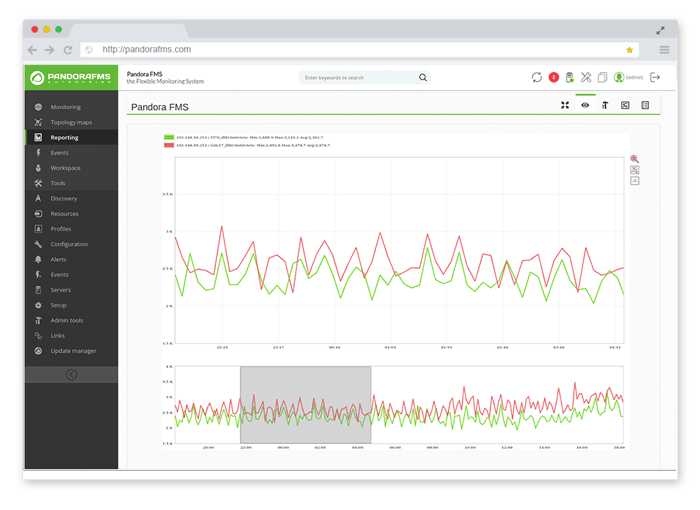The height and width of the screenshot is (510, 700).
Task: Click the chart image export icon
Action: click(x=634, y=181)
